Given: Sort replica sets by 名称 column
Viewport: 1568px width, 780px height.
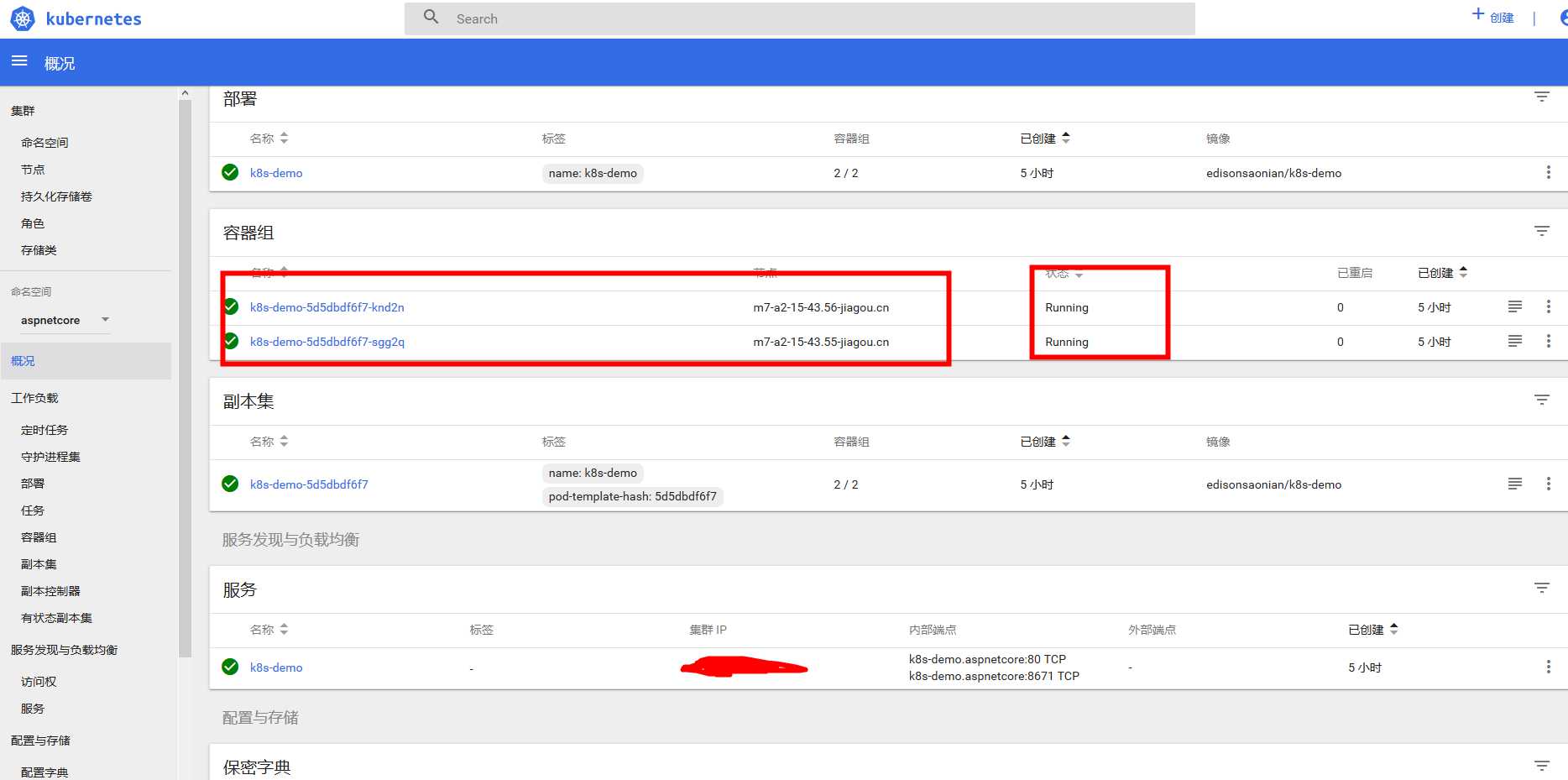Looking at the screenshot, I should tap(269, 441).
